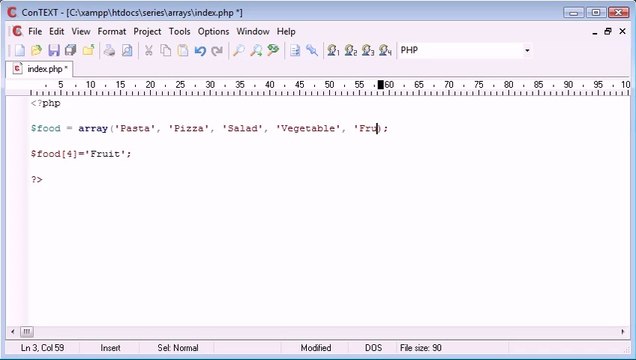Click the 'array' keyword in code
This screenshot has height=360, width=636.
tap(93, 129)
